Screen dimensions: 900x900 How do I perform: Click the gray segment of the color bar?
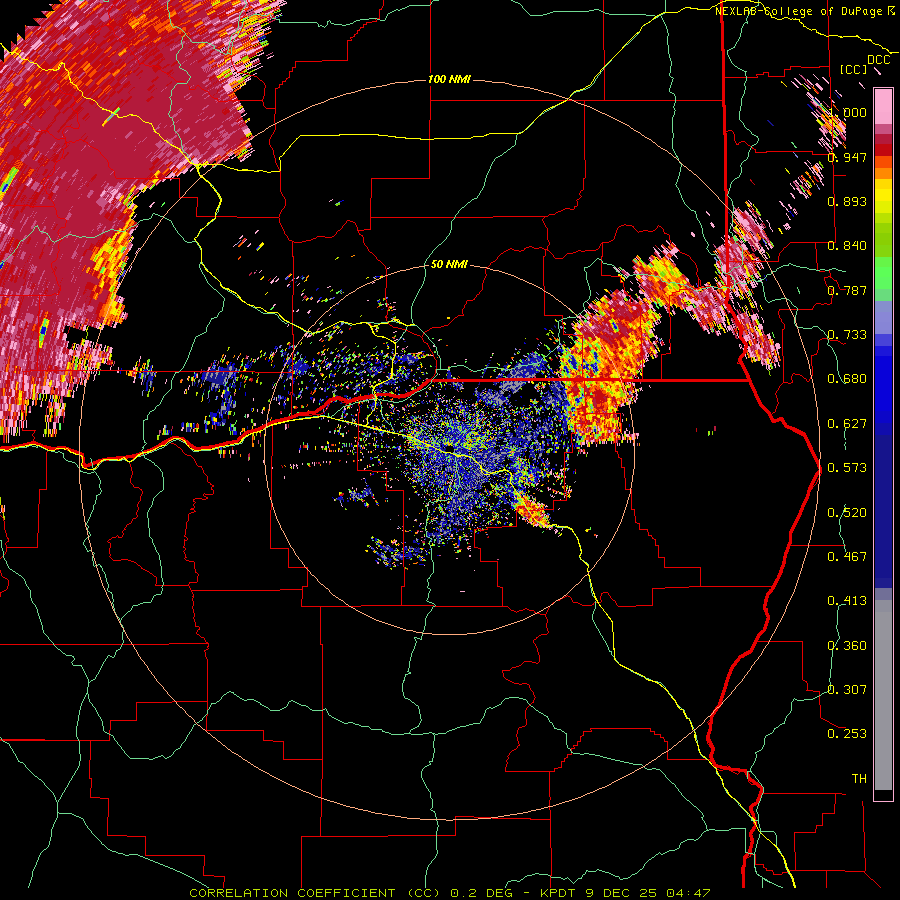pyautogui.click(x=883, y=695)
